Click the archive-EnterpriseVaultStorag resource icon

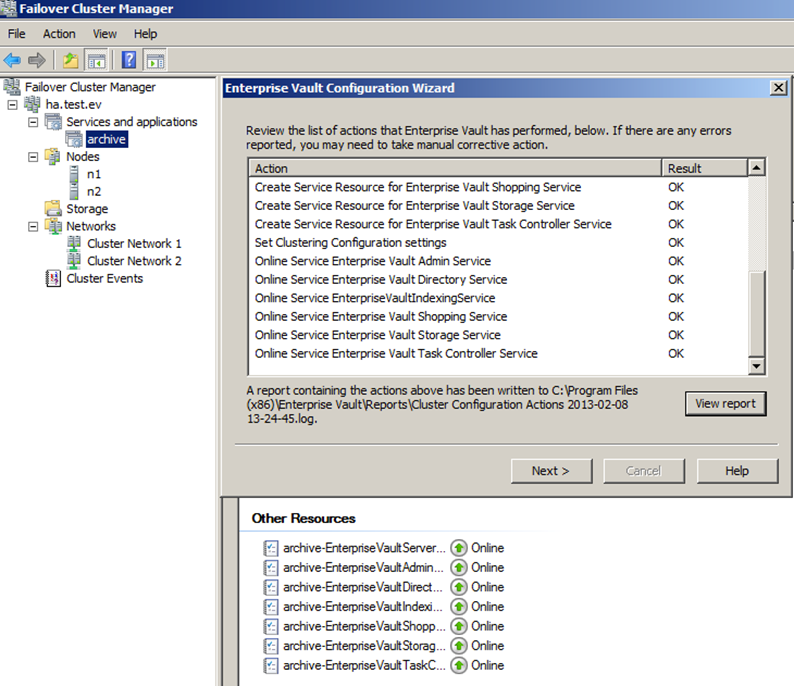coord(271,646)
